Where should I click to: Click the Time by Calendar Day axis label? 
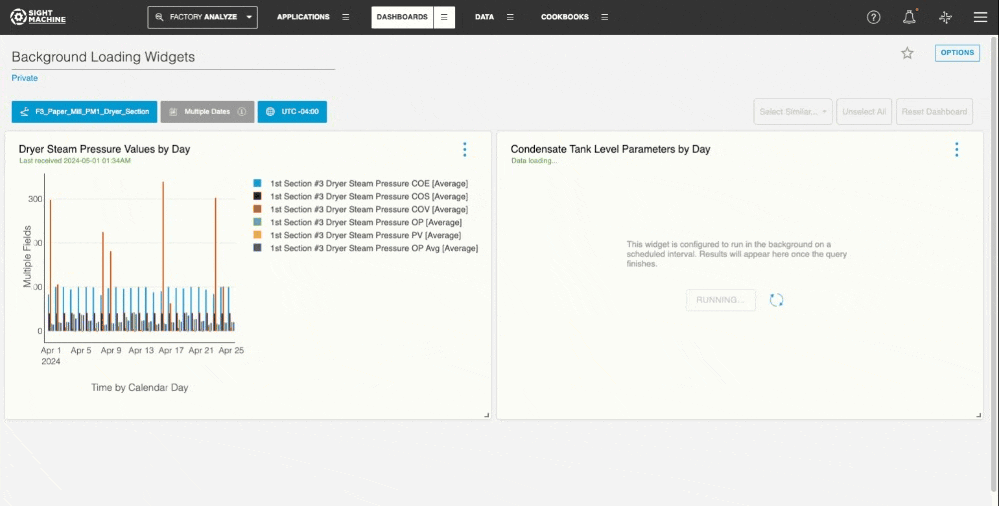coord(140,387)
